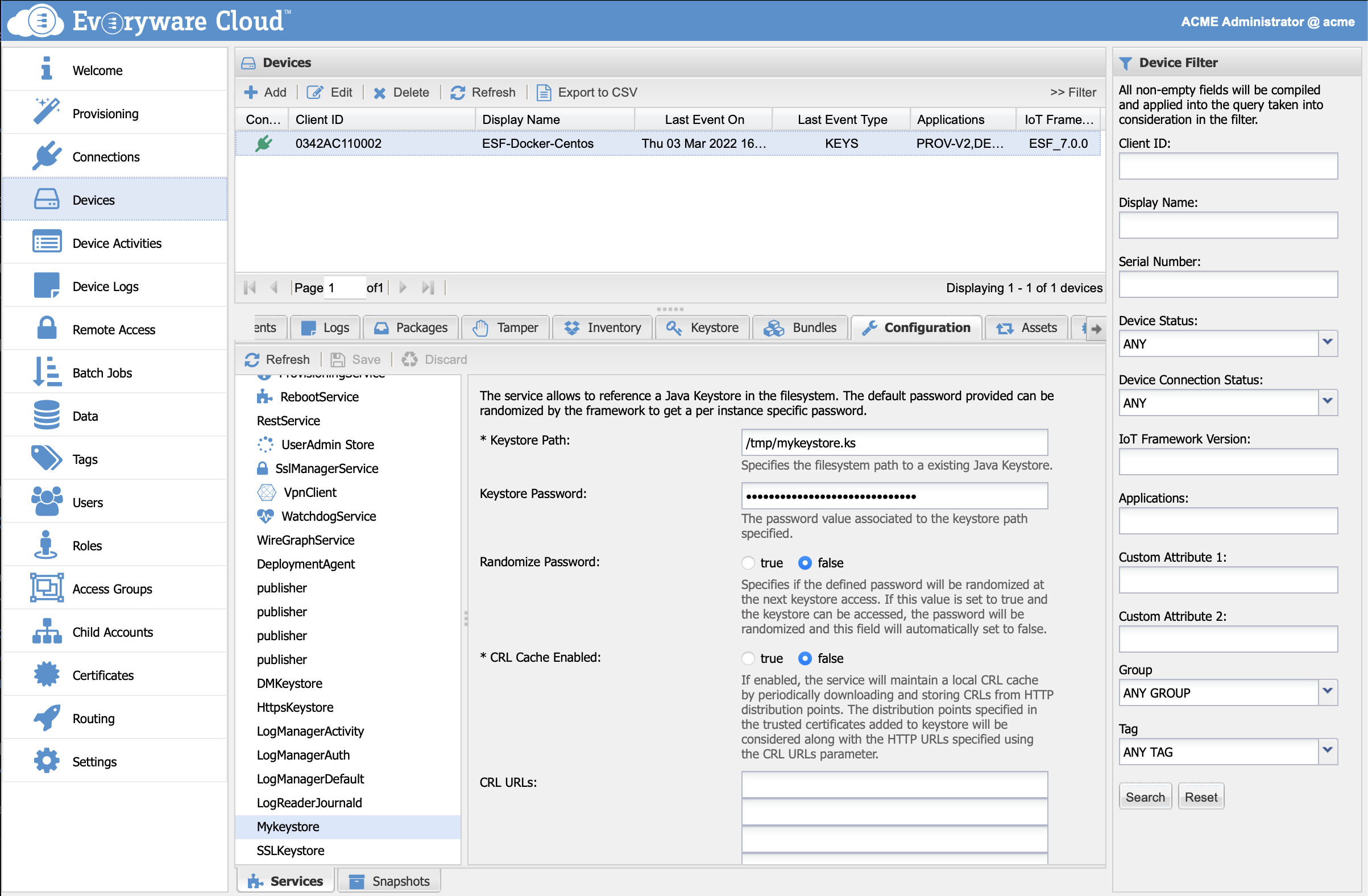Click the Client ID filter field
This screenshot has width=1368, height=896.
1228,166
